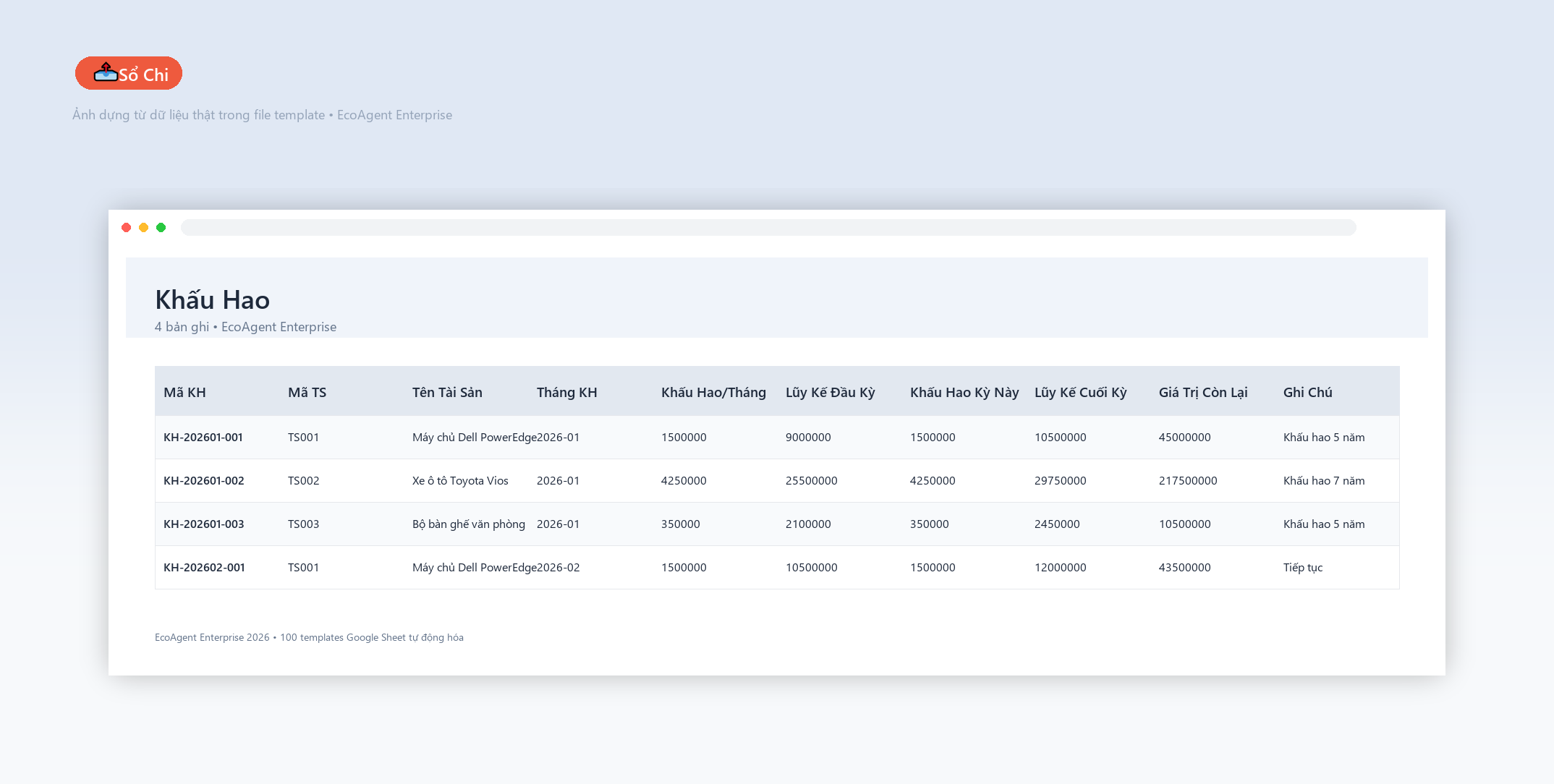Click the 12000000 cell

click(1061, 567)
